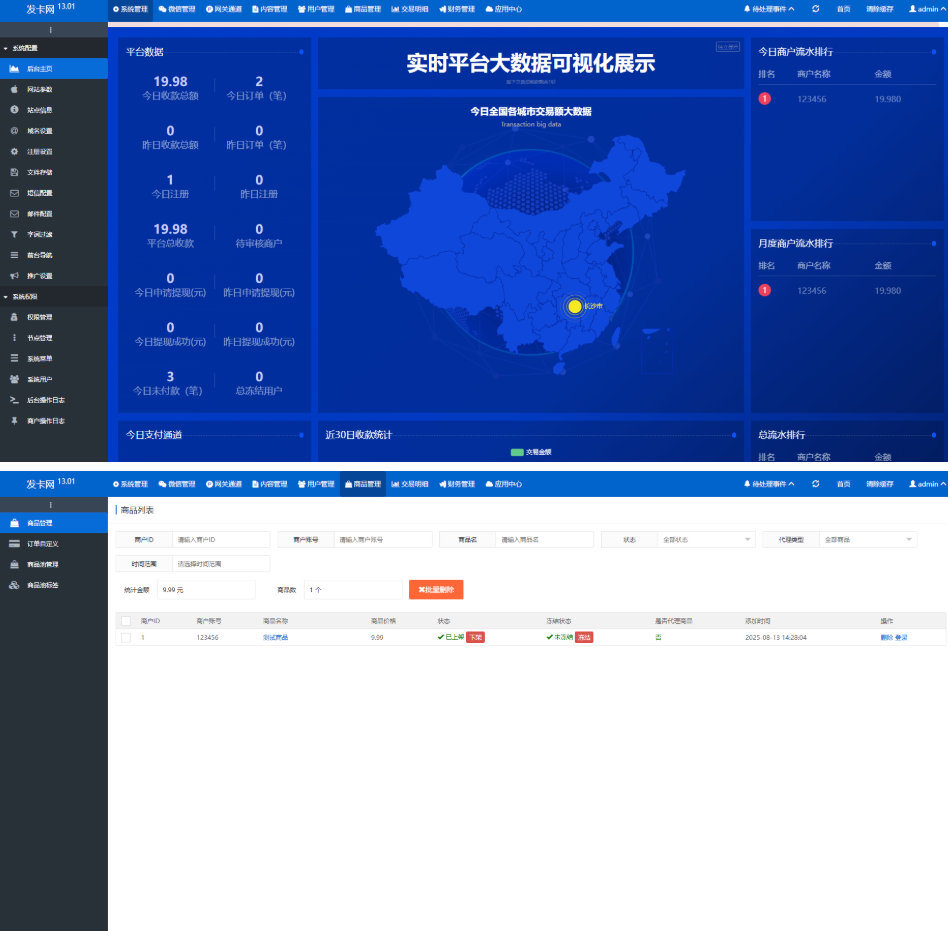Focus the 时间范围 date range field
The image size is (948, 931).
point(220,564)
